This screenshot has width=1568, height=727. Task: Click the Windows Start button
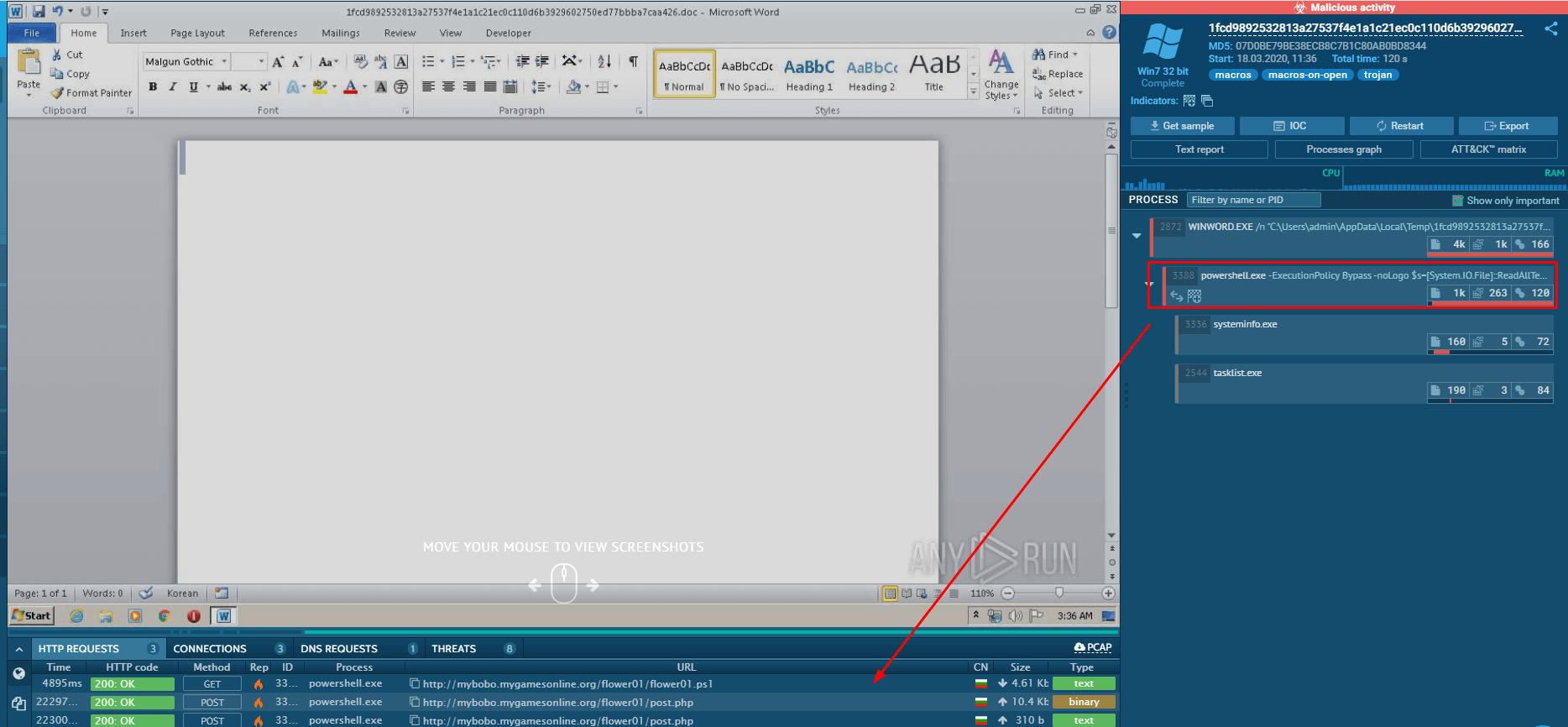click(31, 615)
